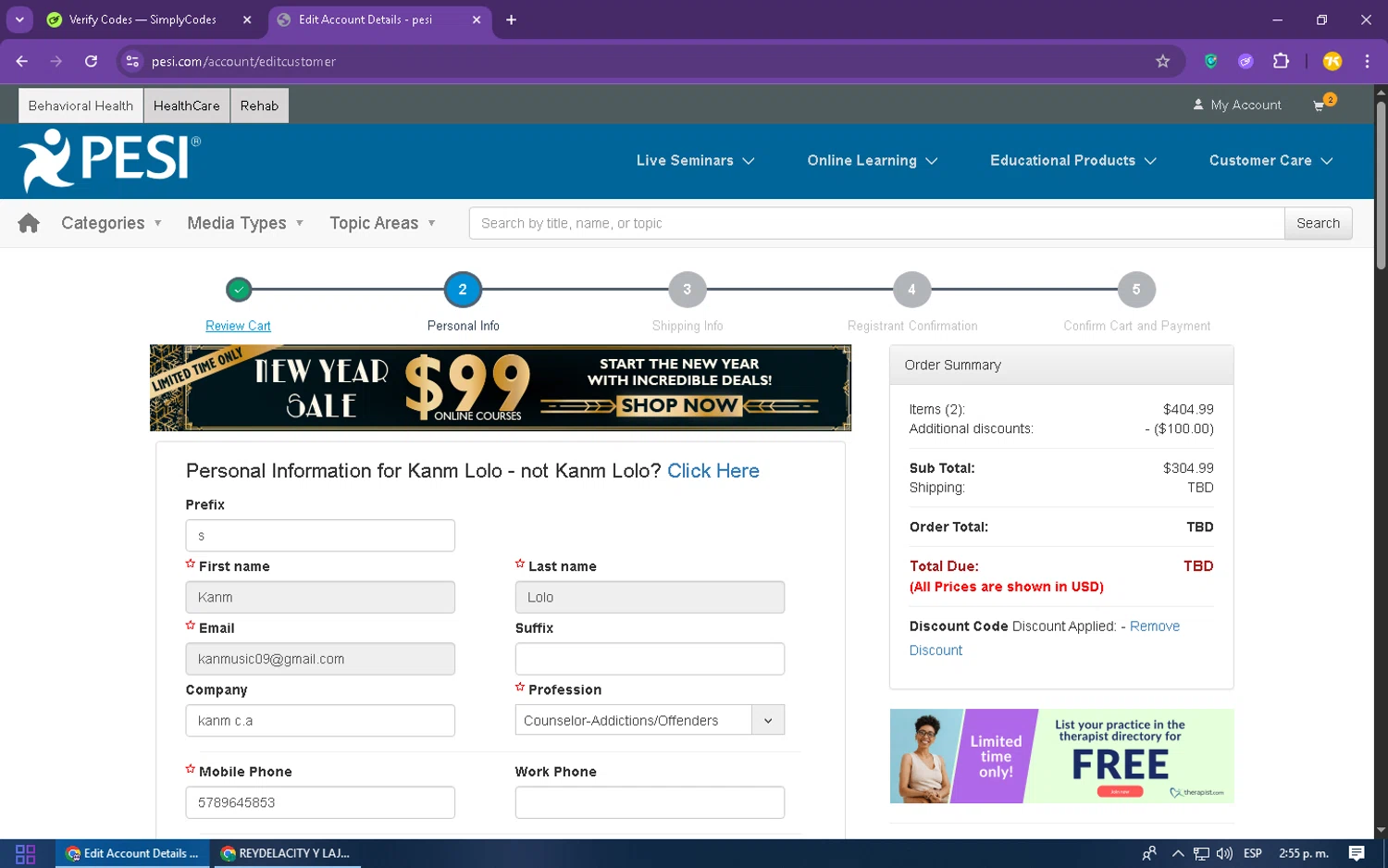
Task: Reload the page with the refresh icon
Action: 91,61
